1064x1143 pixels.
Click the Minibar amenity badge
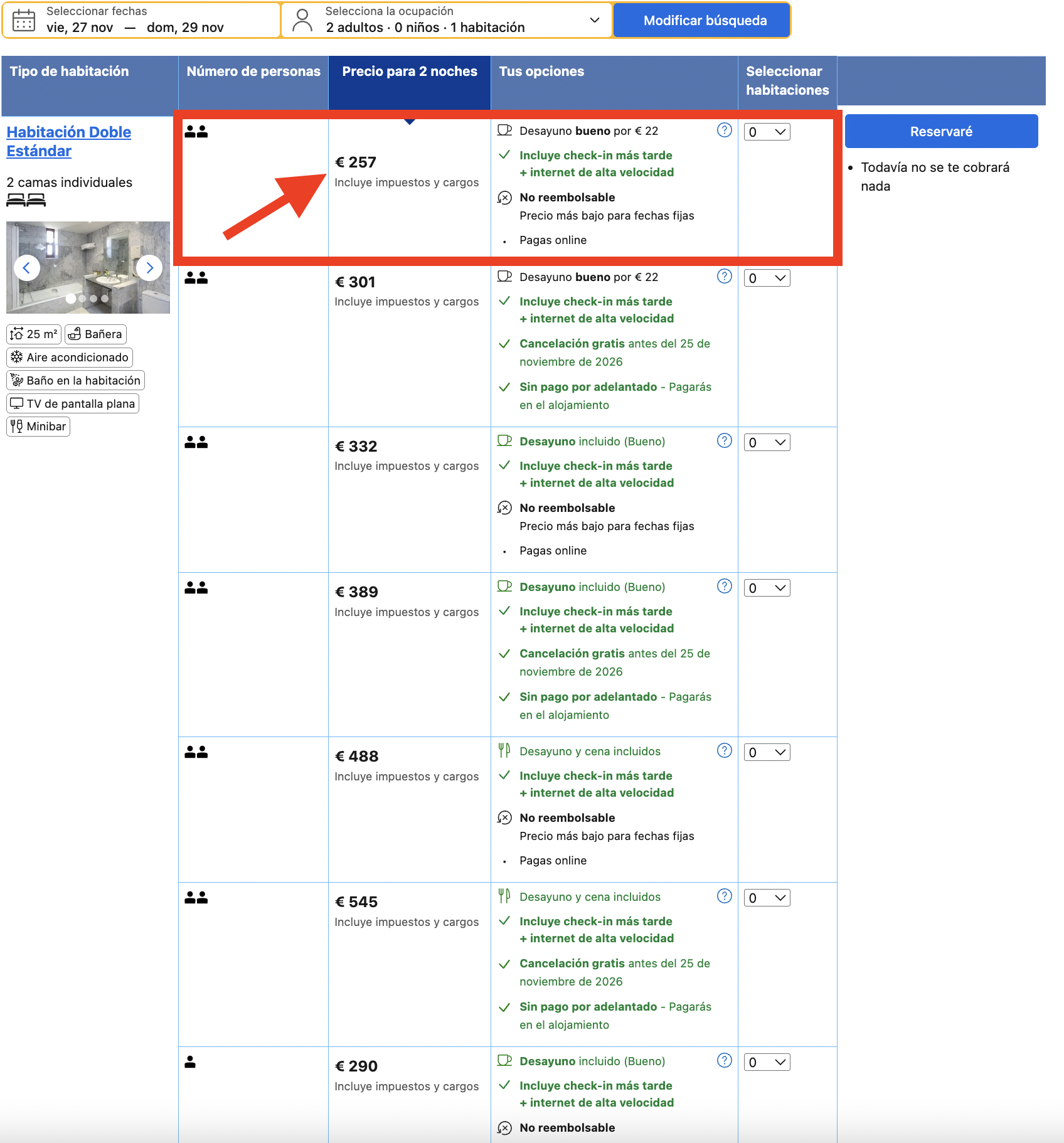coord(38,427)
